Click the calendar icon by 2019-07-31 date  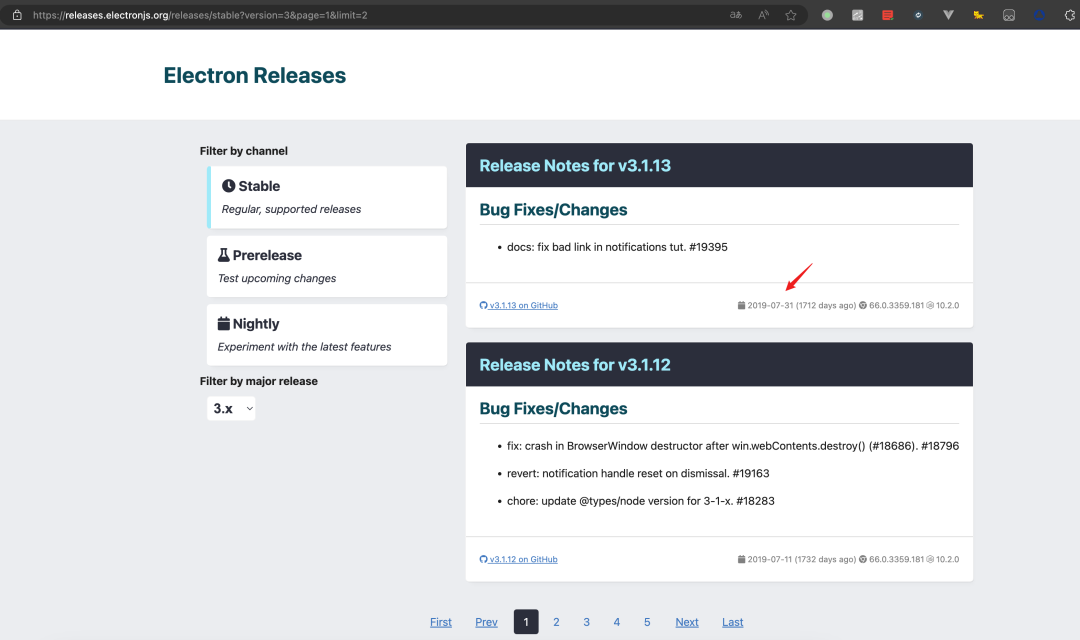741,305
